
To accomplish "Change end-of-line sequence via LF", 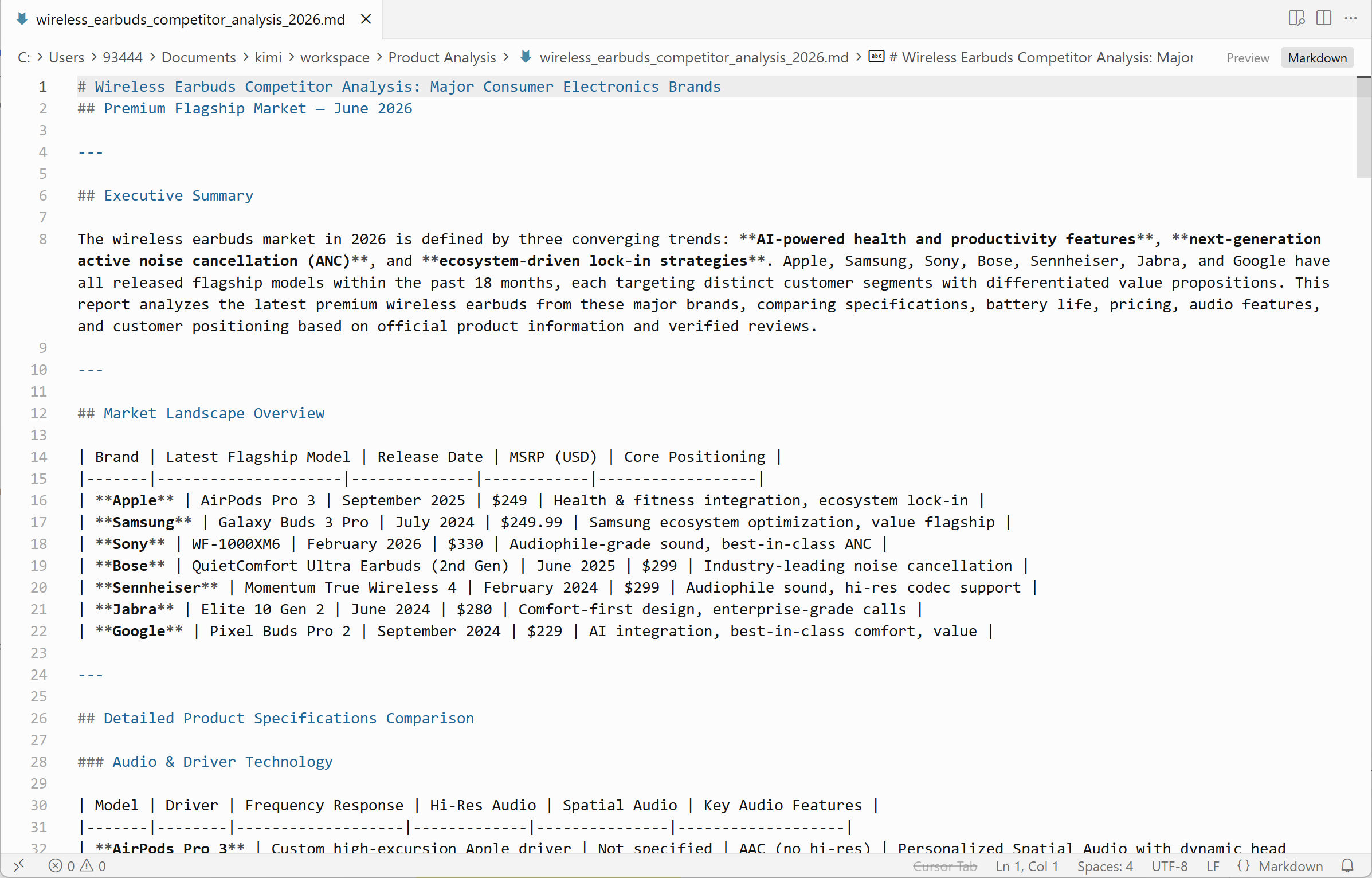I will pos(1213,865).
